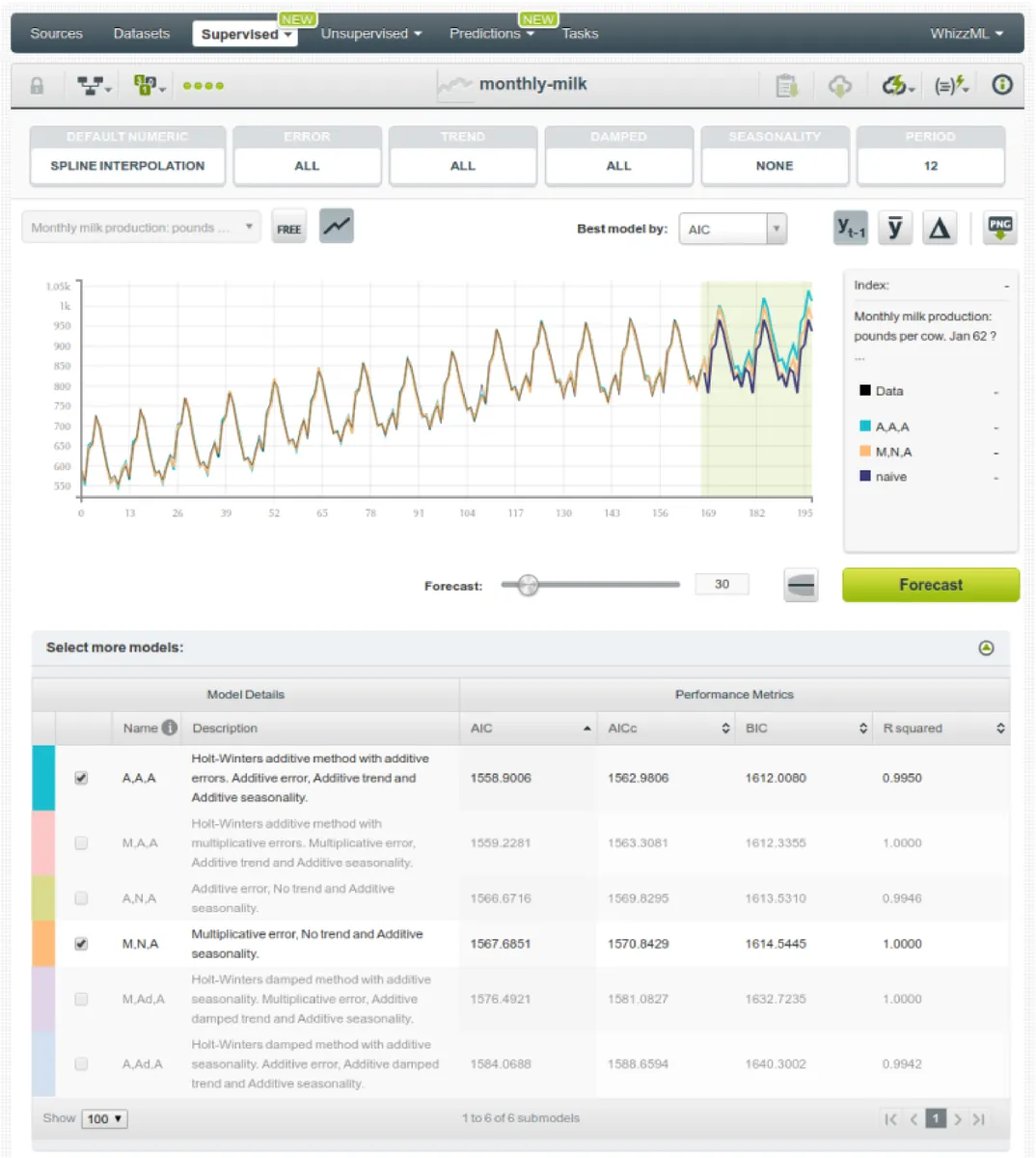Open the info icon in toolbar
Screen dimensions: 1036x1158
pos(1002,85)
